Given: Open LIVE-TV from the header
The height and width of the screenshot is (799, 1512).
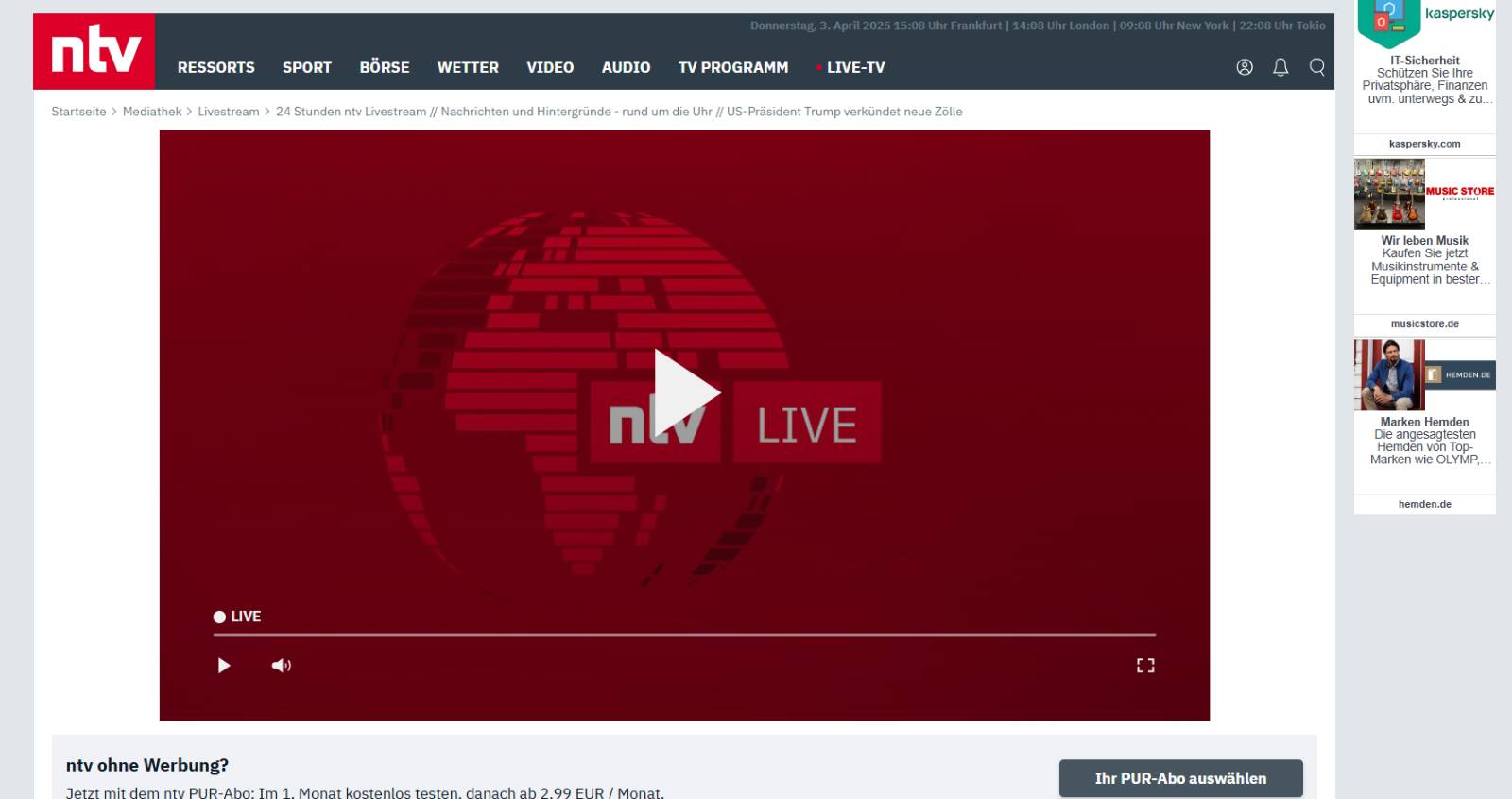Looking at the screenshot, I should tap(854, 67).
